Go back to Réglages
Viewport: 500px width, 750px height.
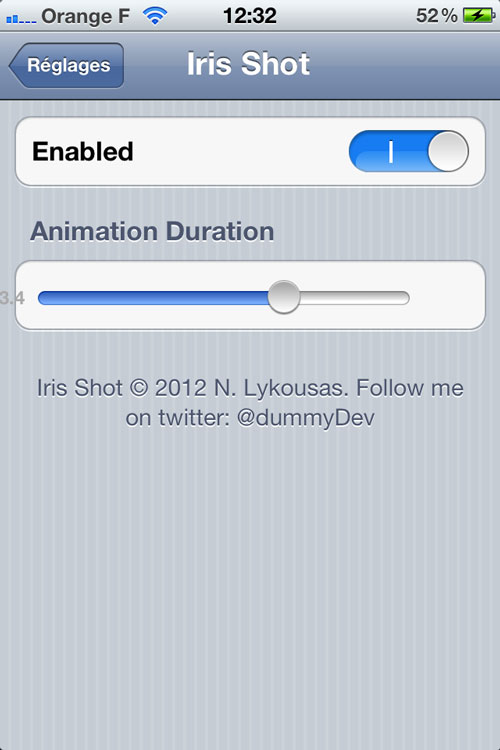tap(66, 66)
